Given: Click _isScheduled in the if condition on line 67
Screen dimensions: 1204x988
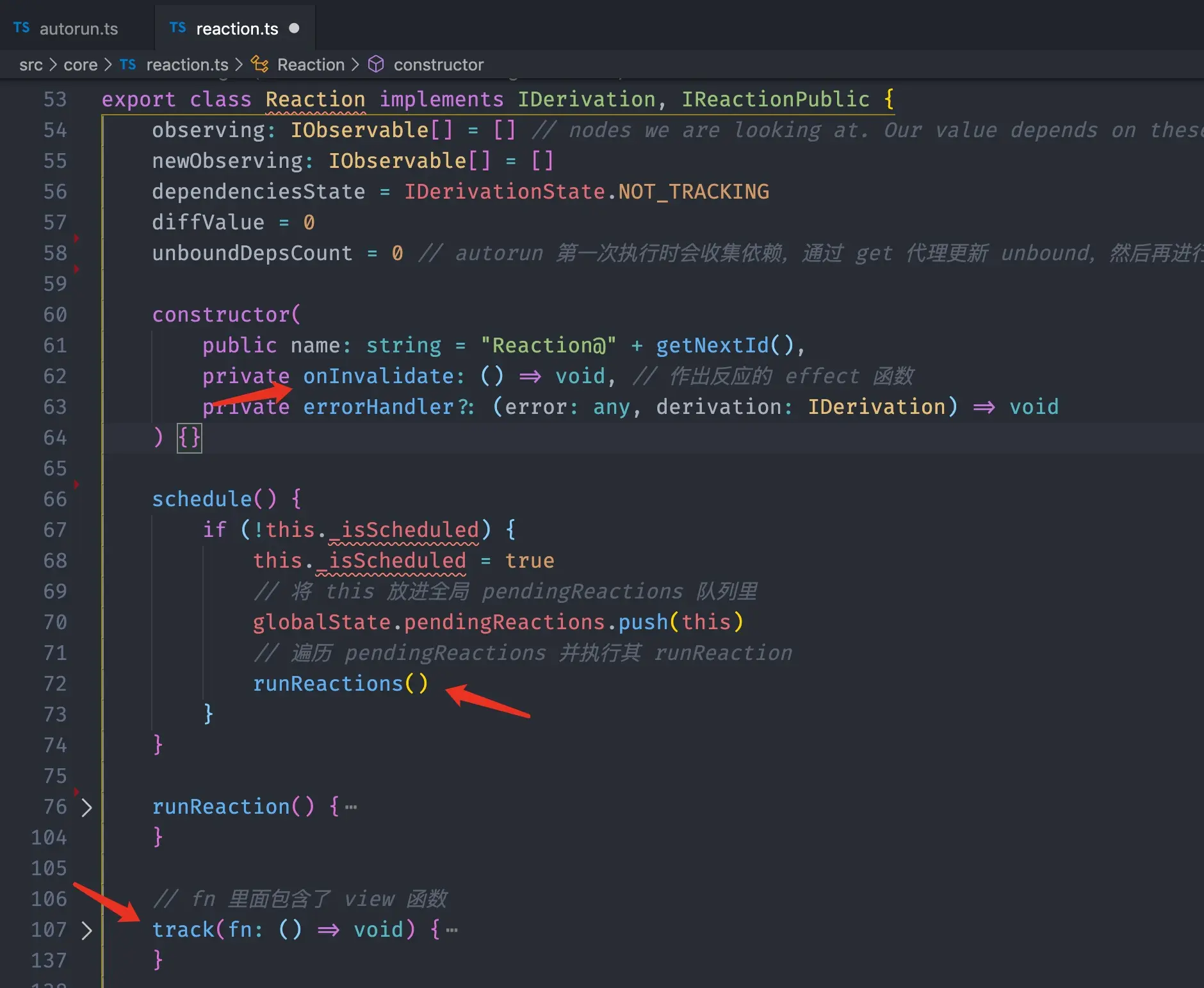Looking at the screenshot, I should tap(403, 531).
